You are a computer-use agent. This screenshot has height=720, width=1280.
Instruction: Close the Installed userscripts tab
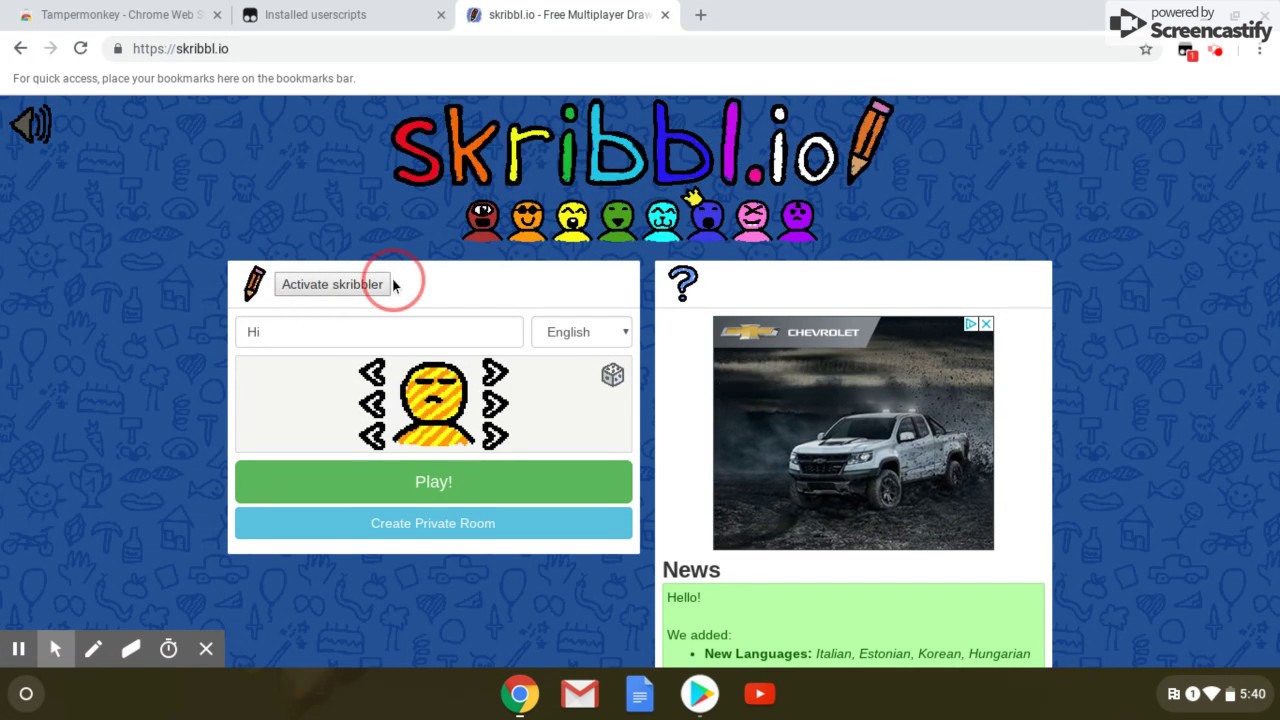tap(442, 15)
